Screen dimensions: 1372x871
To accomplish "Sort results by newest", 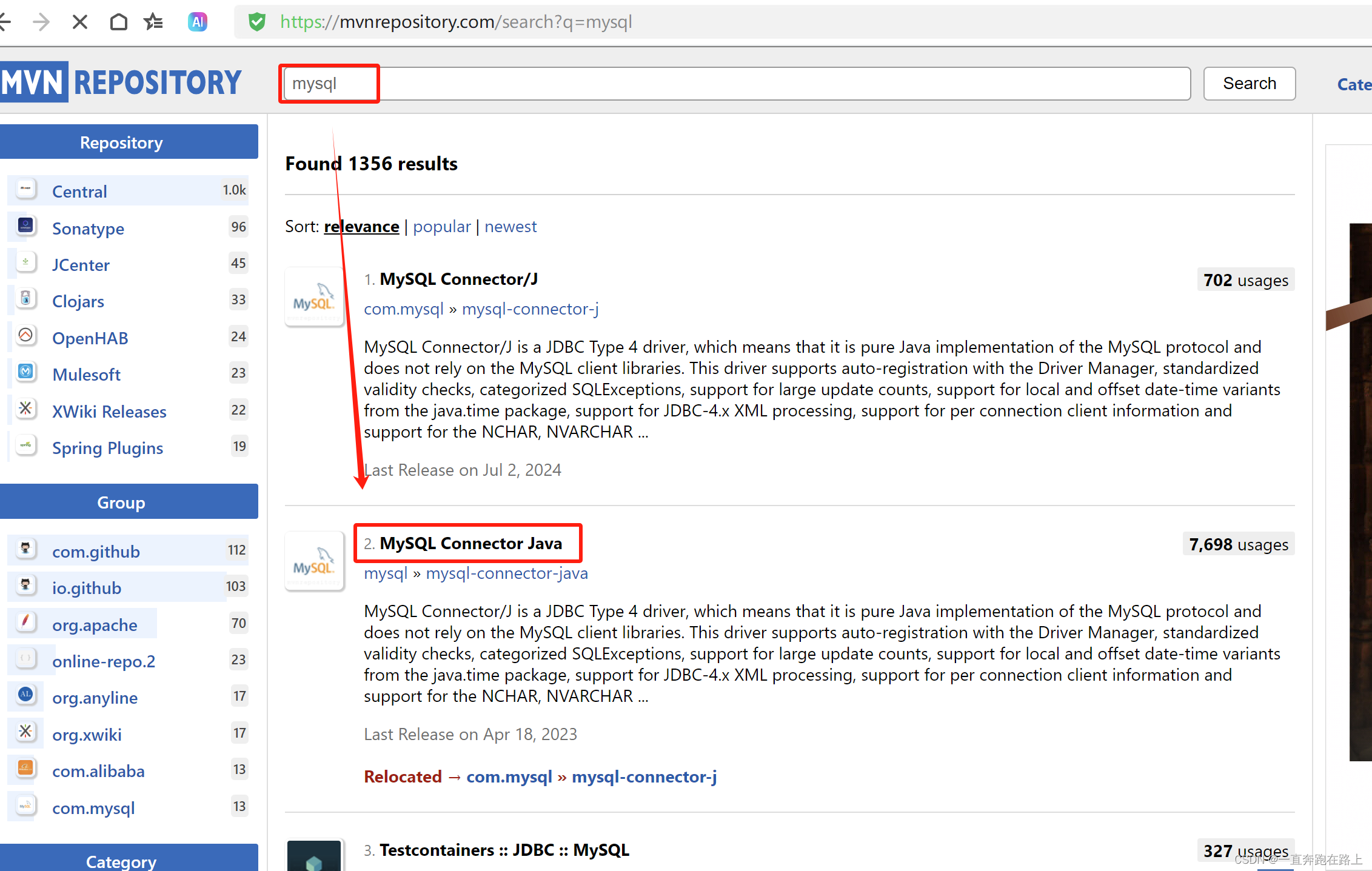I will point(510,227).
